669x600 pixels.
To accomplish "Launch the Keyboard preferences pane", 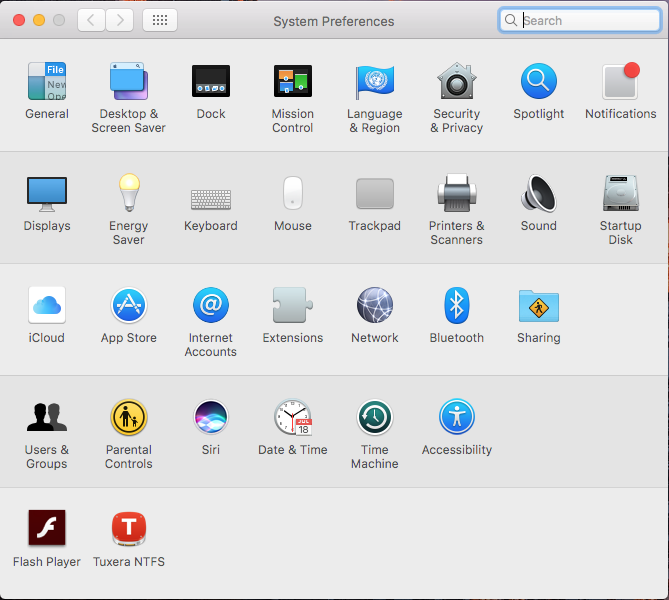I will [211, 196].
